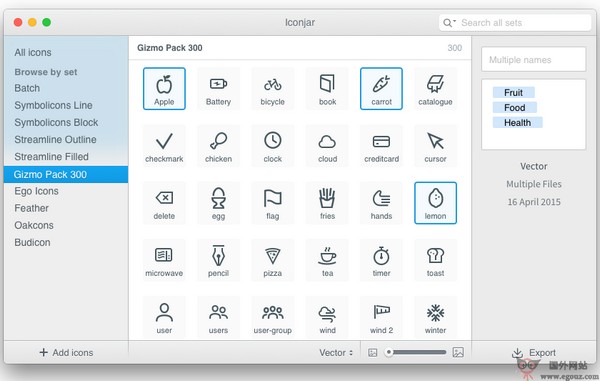The height and width of the screenshot is (381, 600).
Task: Open the Oakcons set
Action: click(x=34, y=225)
